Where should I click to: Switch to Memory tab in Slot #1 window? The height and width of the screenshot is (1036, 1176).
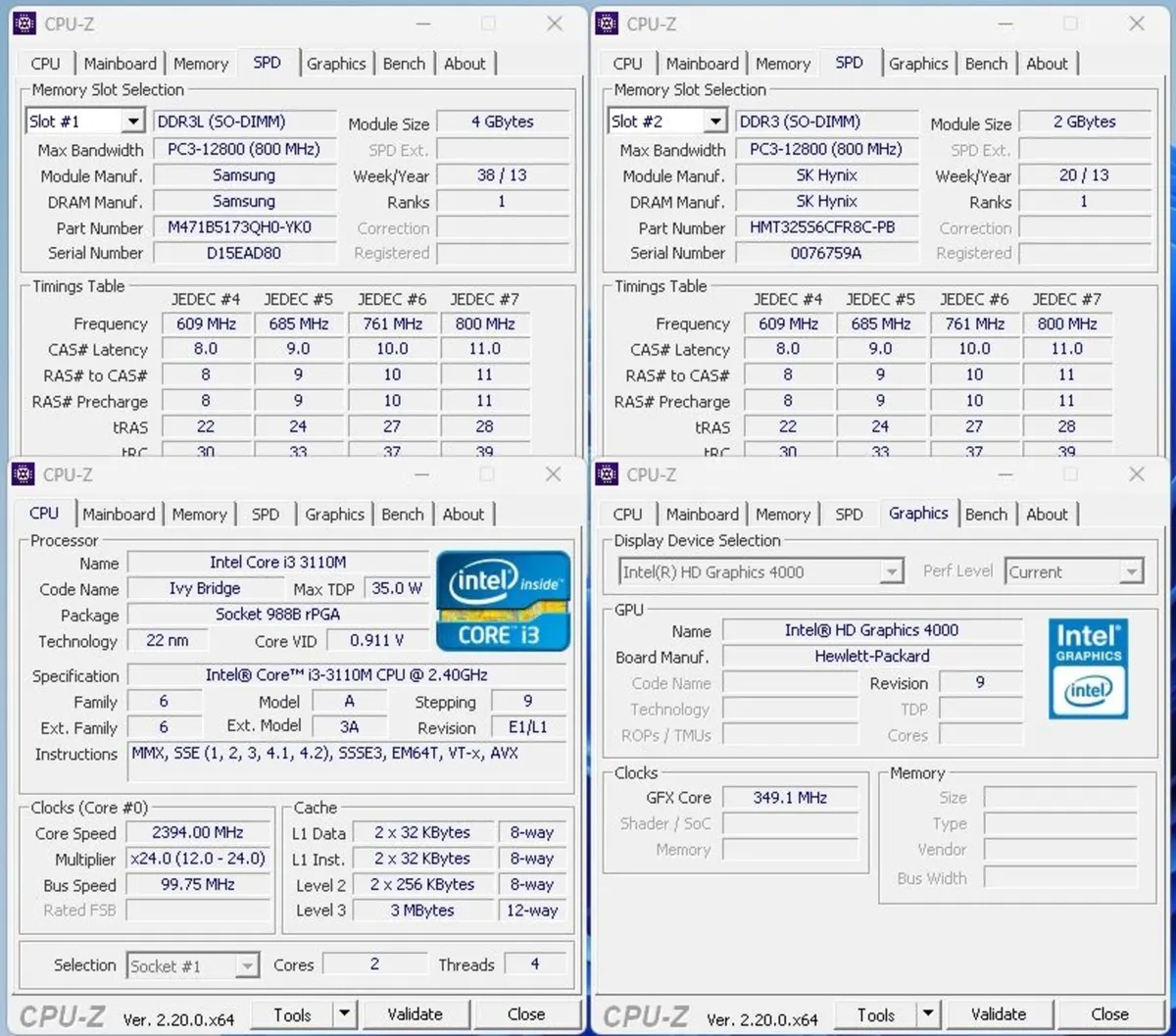click(x=201, y=64)
